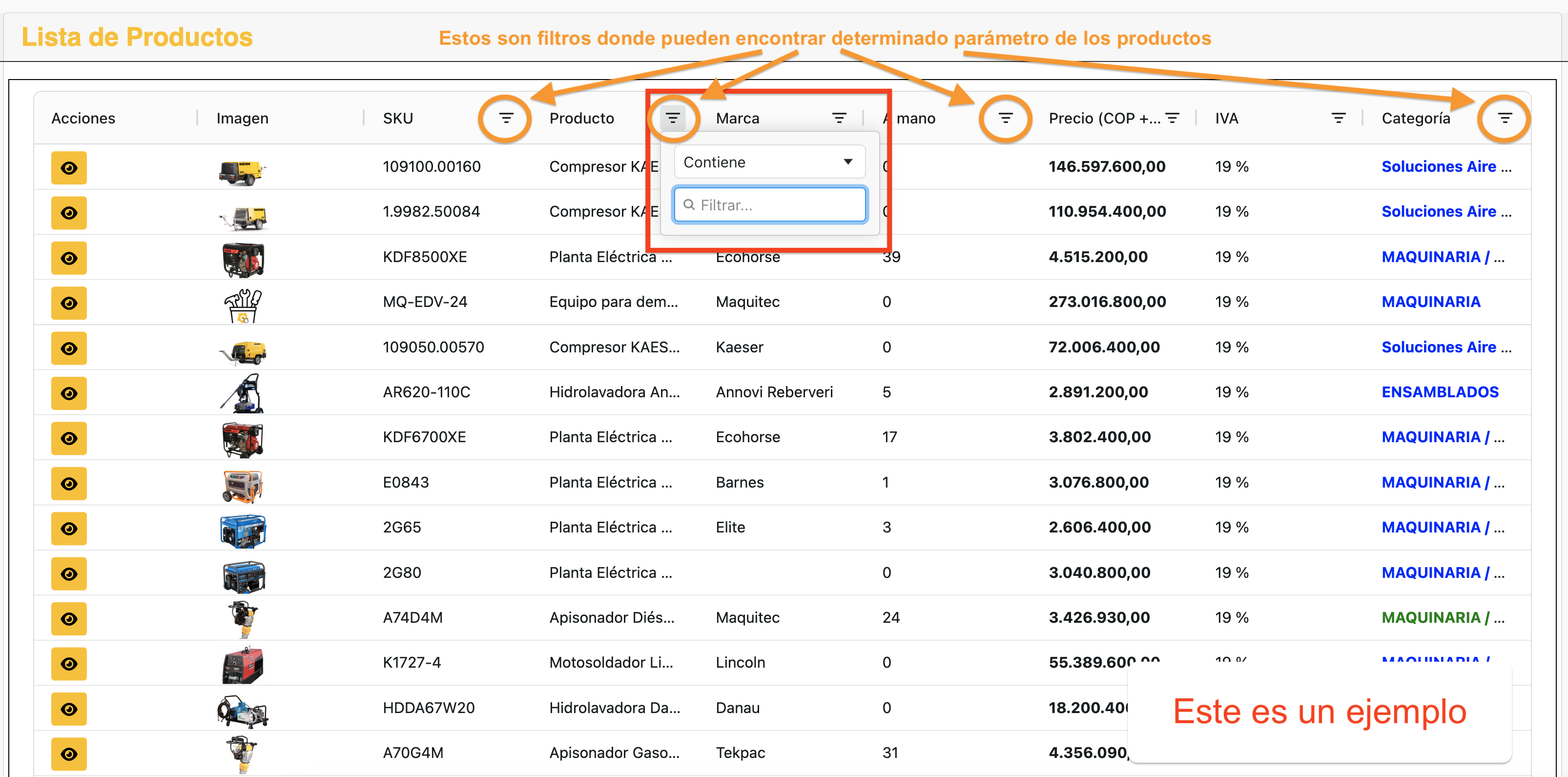Click the Acciones column header

[83, 118]
